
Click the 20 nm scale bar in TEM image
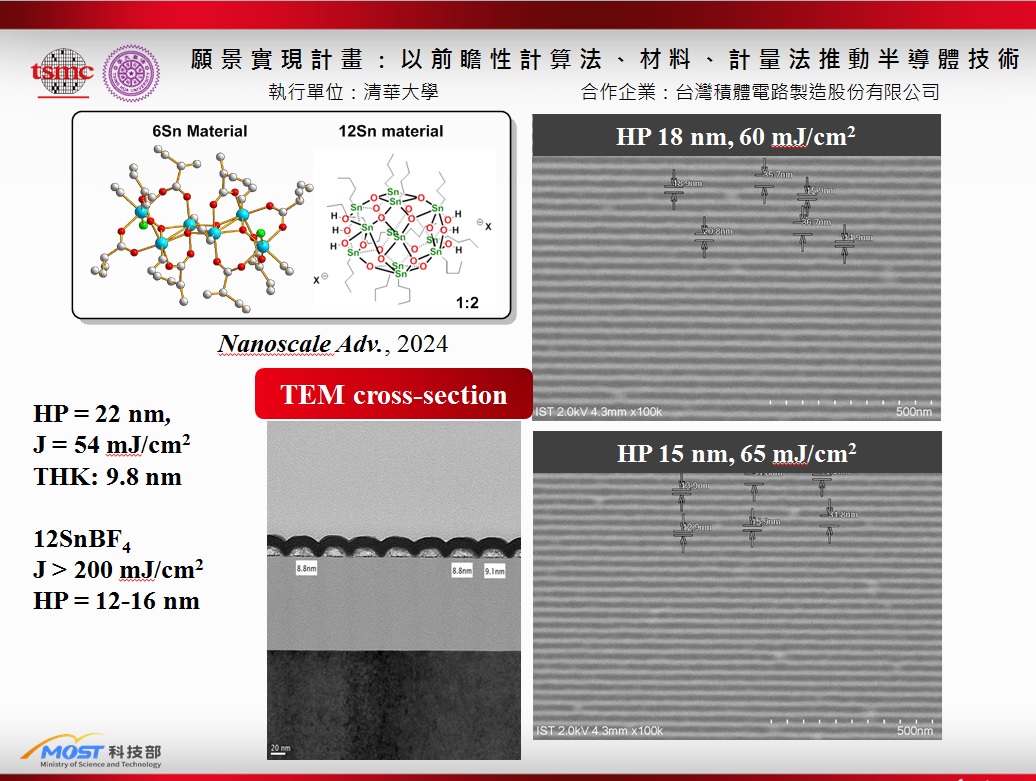(x=280, y=748)
